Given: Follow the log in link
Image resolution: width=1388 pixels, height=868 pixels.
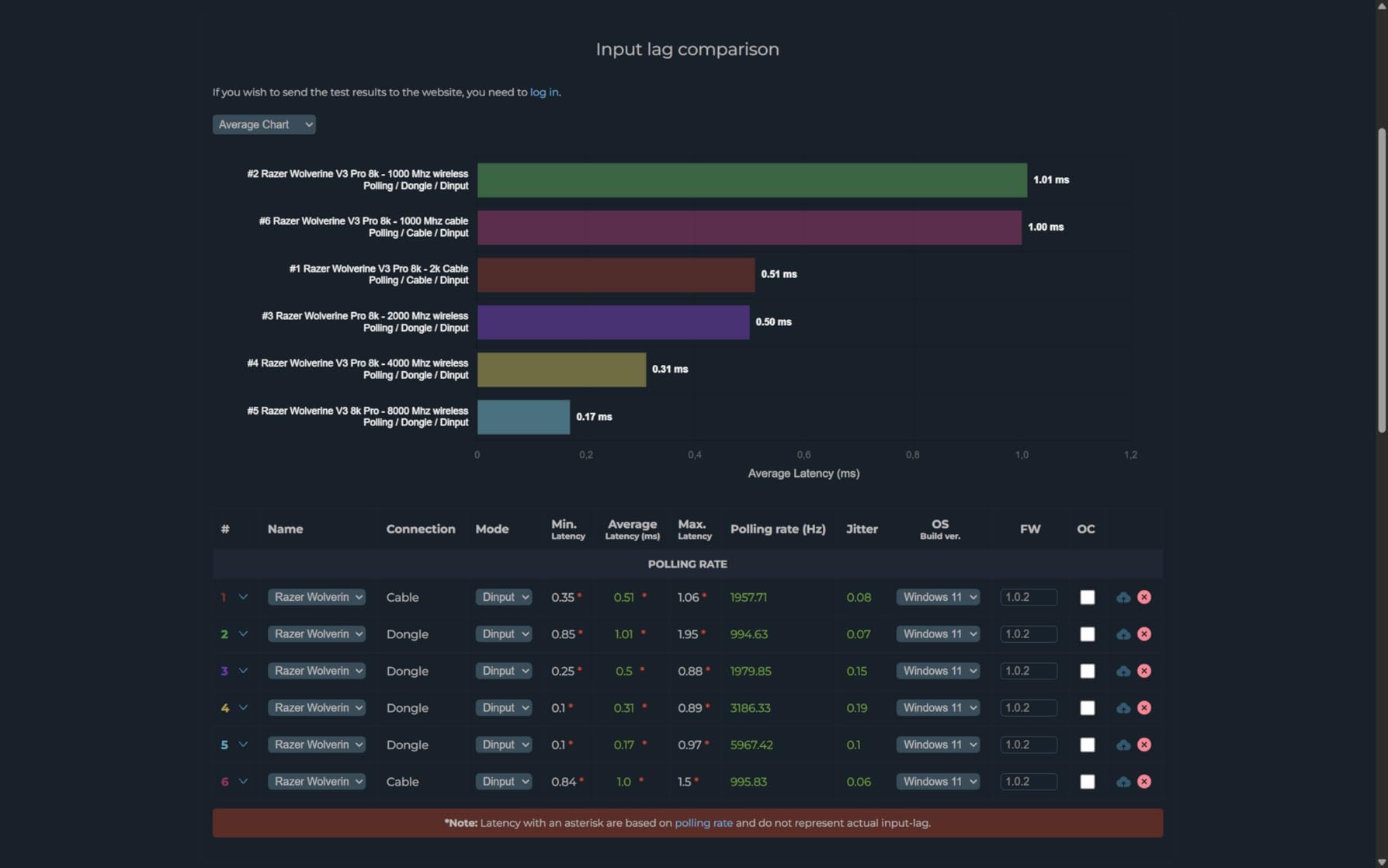Looking at the screenshot, I should click(543, 92).
